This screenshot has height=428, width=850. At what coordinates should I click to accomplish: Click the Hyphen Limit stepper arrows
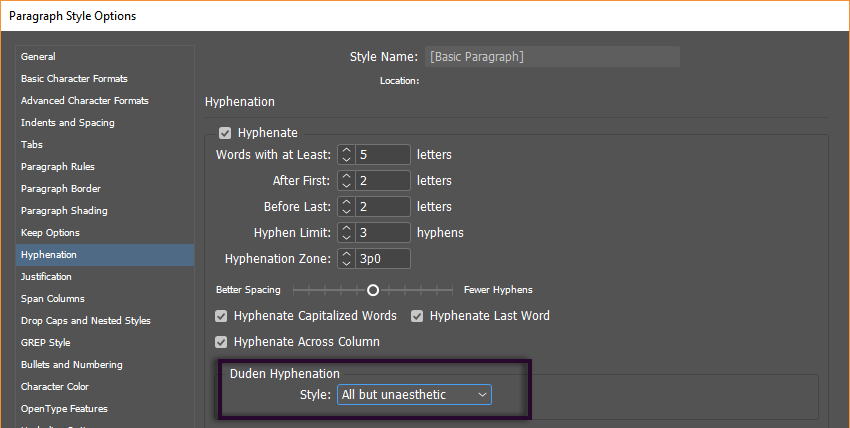346,233
